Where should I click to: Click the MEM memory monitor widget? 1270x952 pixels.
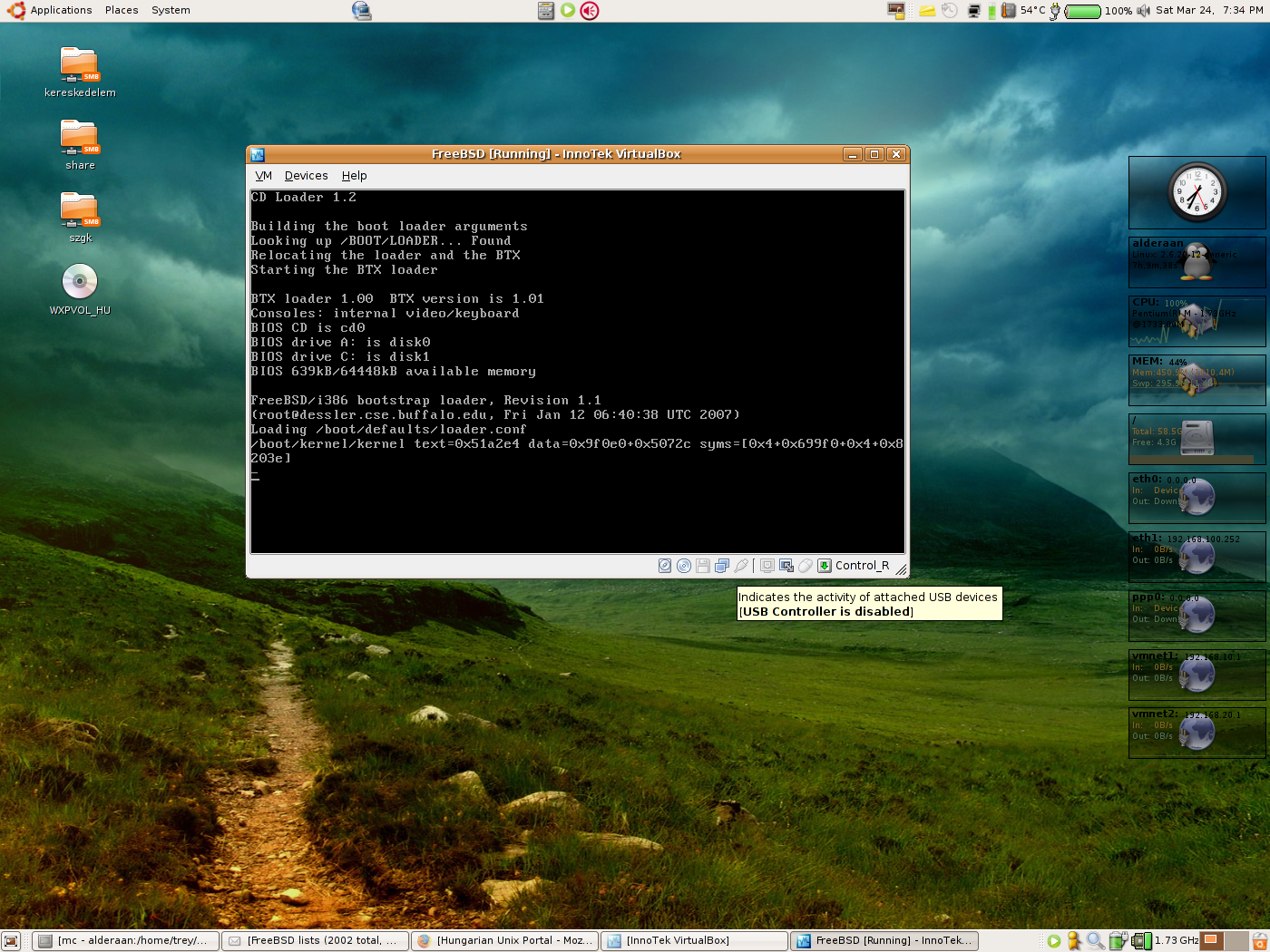1197,380
